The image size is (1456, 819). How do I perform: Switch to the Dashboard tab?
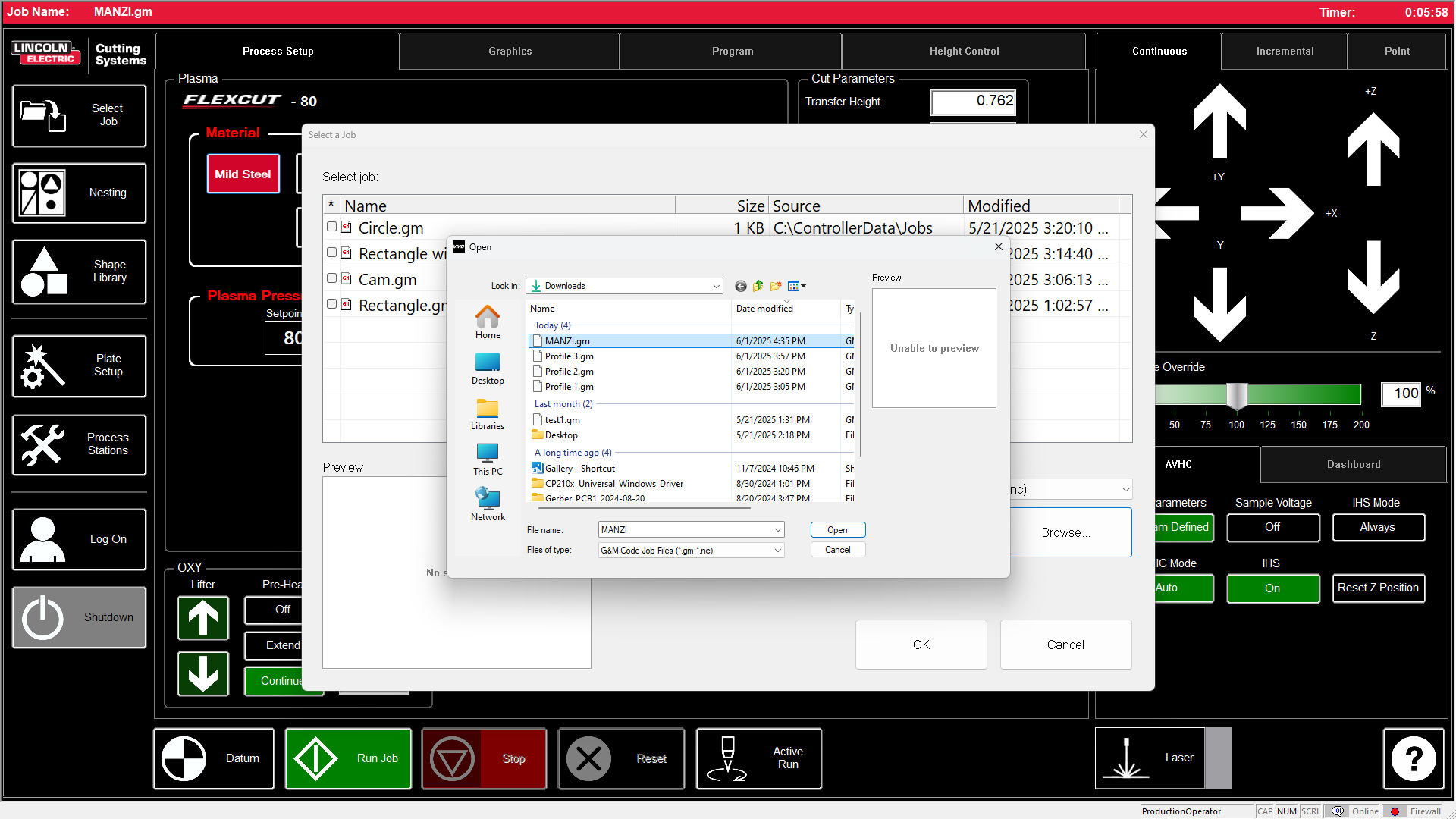tap(1354, 464)
